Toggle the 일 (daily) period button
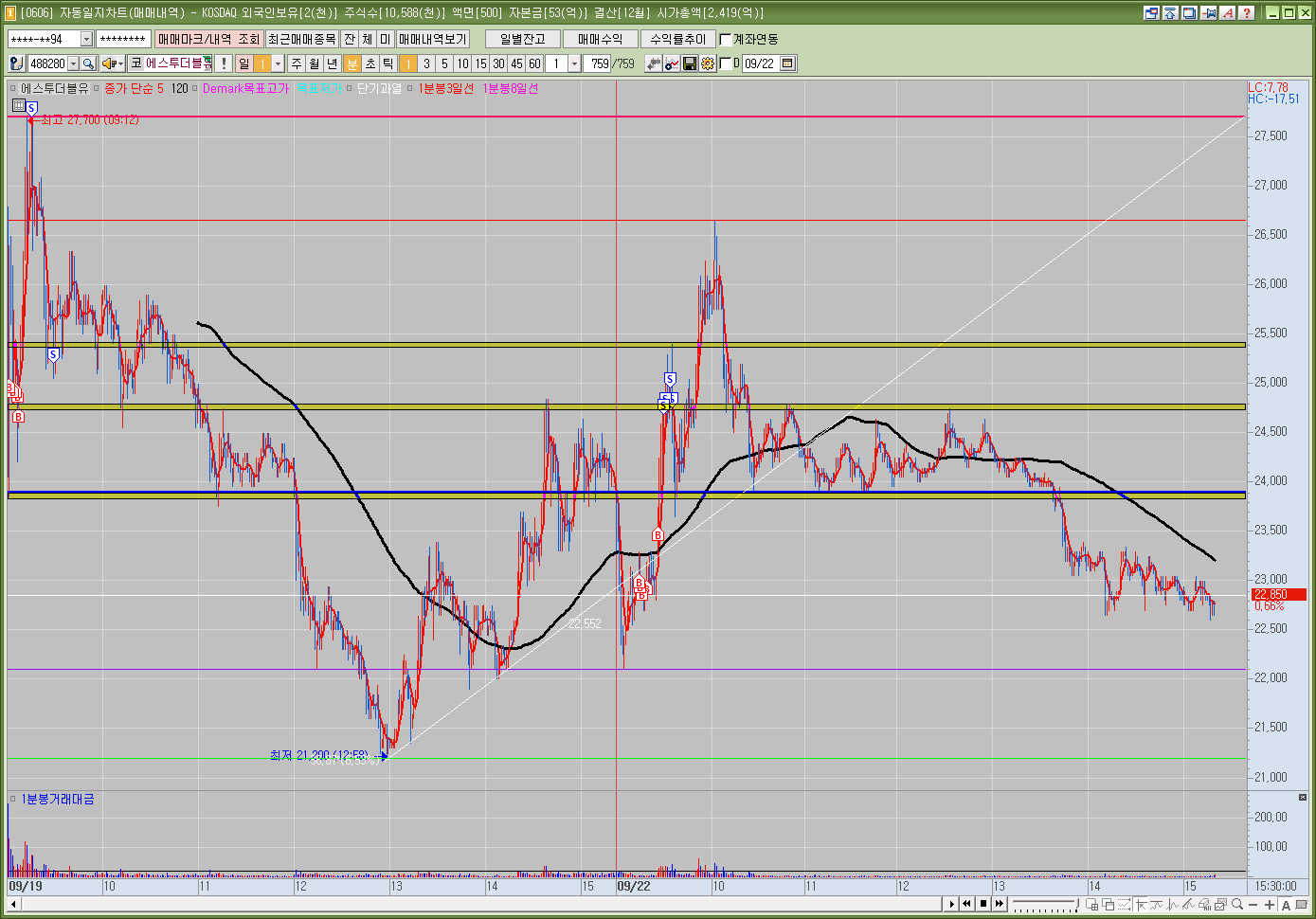1316x919 pixels. click(x=243, y=63)
